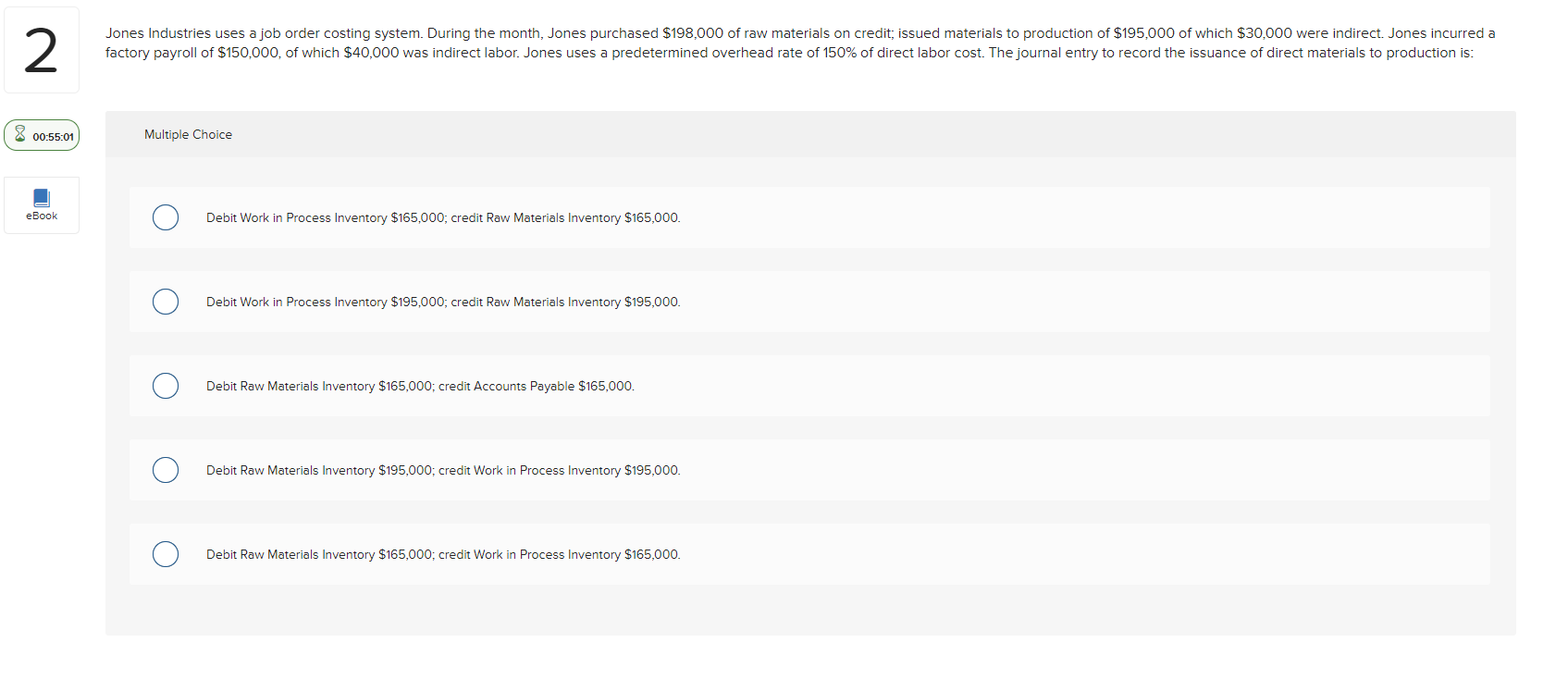The height and width of the screenshot is (692, 1568).
Task: Select the Debit Raw Materials $165,000 Accounts Payable option
Action: click(x=166, y=386)
